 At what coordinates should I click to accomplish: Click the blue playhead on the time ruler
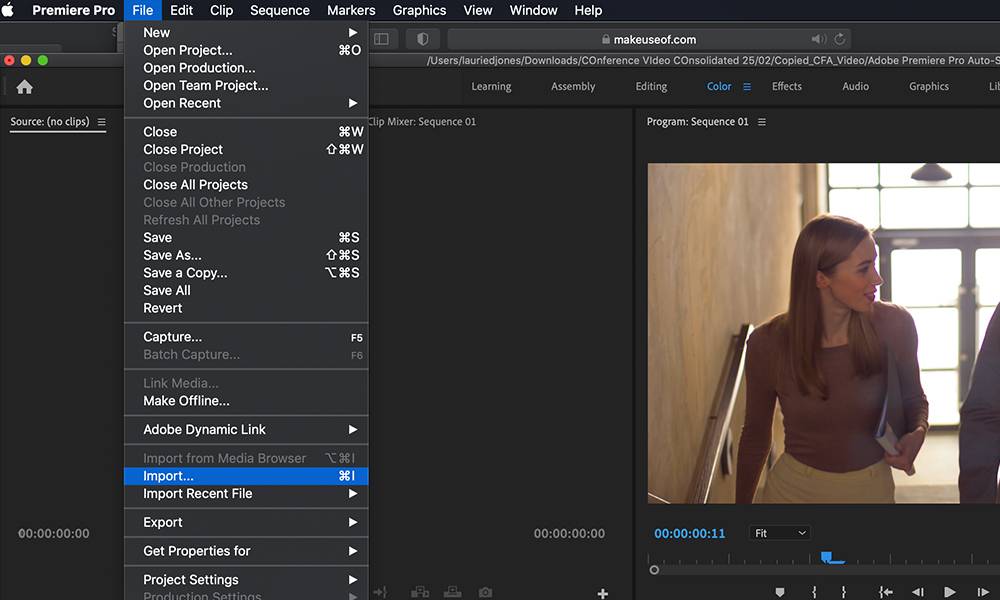[827, 556]
